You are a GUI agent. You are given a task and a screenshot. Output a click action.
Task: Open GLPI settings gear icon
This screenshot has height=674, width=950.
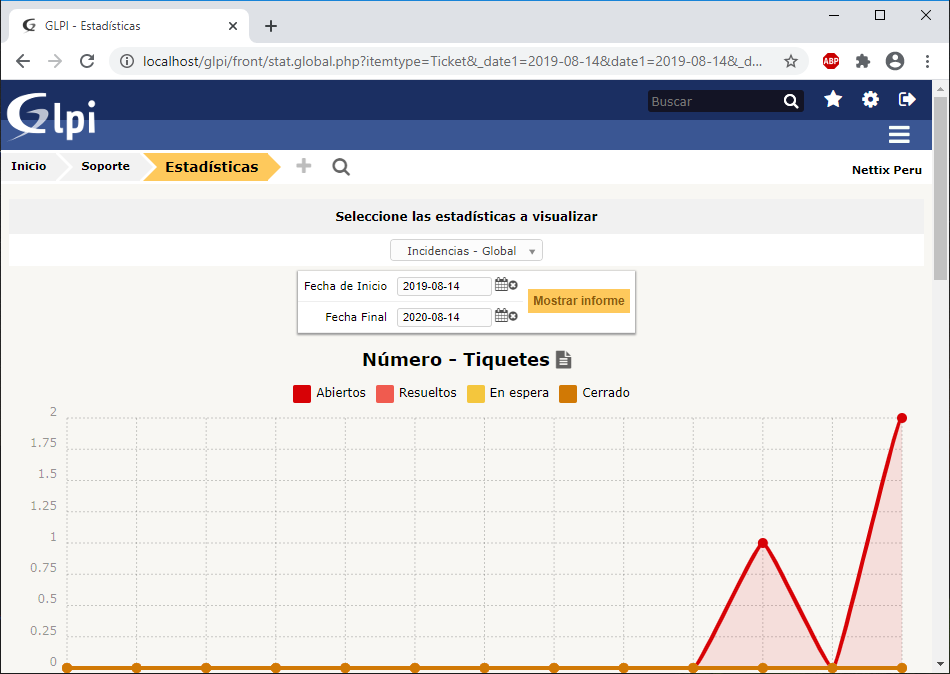[871, 99]
